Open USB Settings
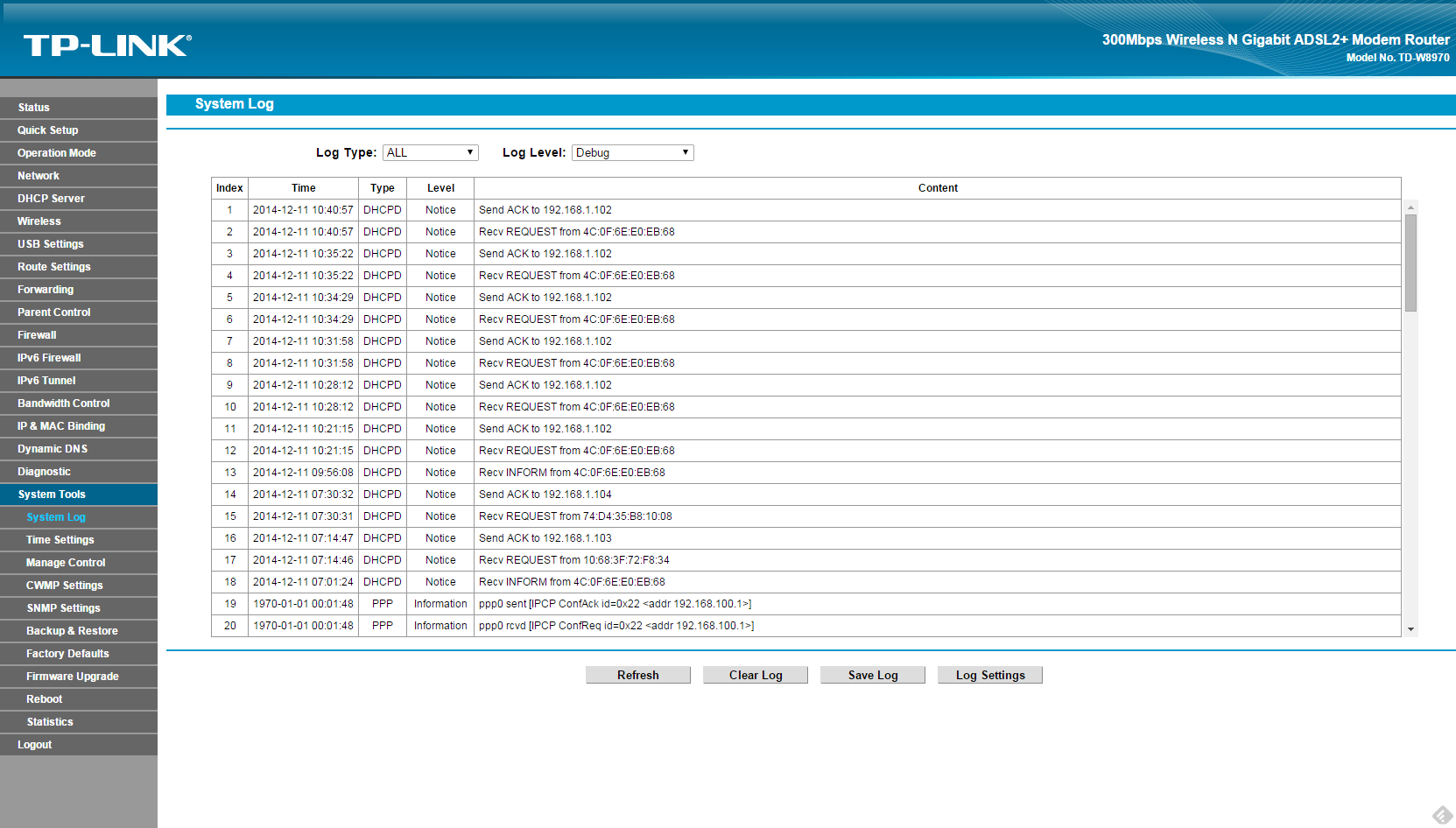The width and height of the screenshot is (1456, 828). click(79, 244)
